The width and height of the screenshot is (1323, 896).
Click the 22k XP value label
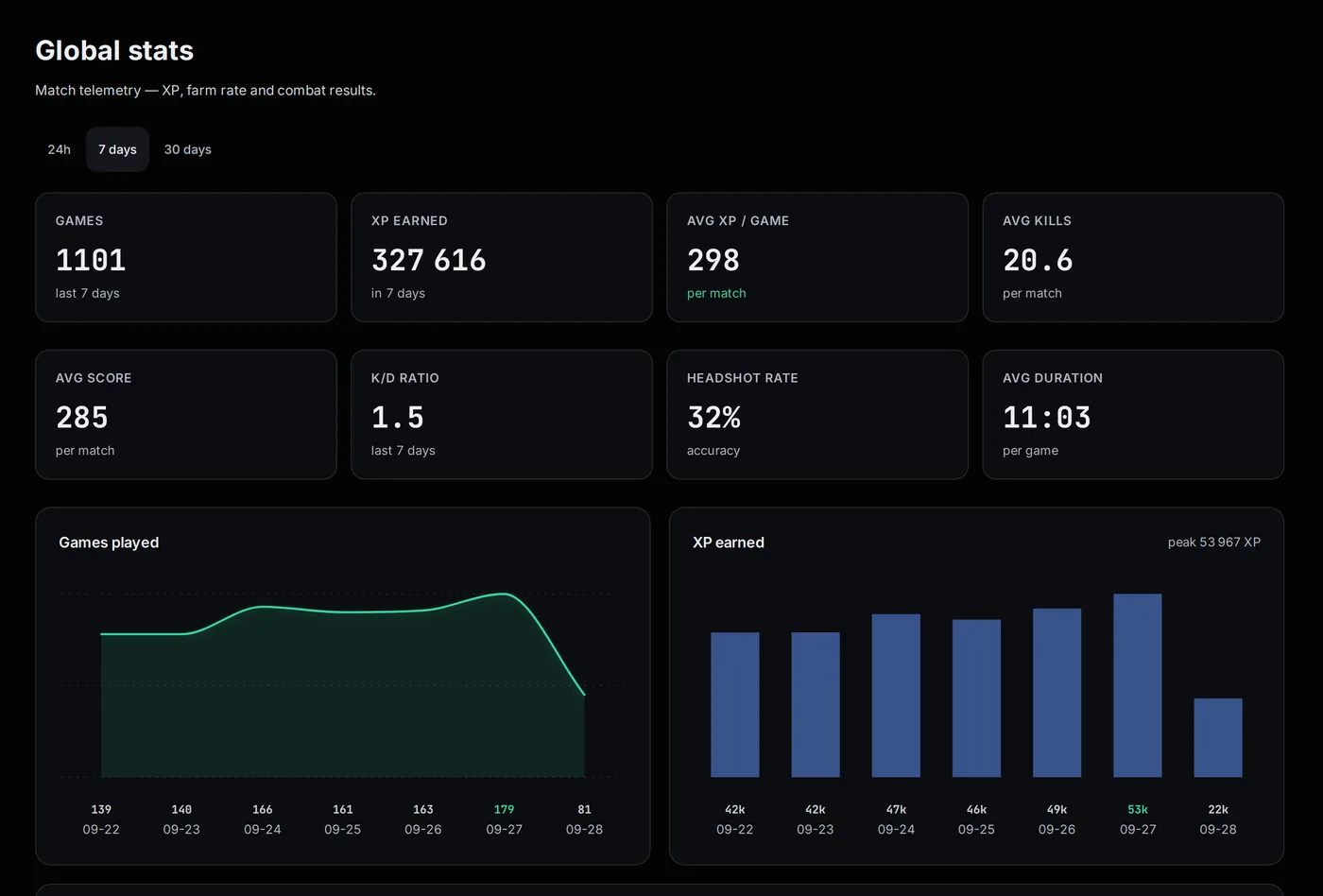[x=1218, y=809]
